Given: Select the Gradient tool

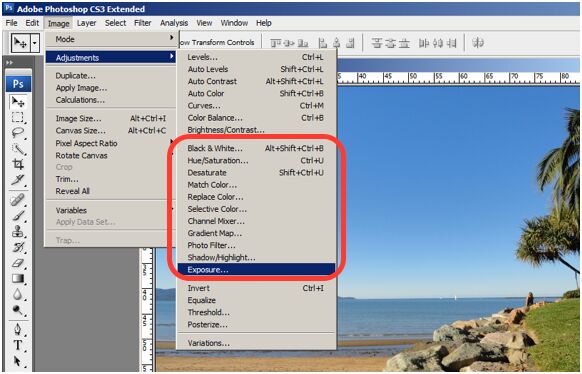Looking at the screenshot, I should pos(18,278).
